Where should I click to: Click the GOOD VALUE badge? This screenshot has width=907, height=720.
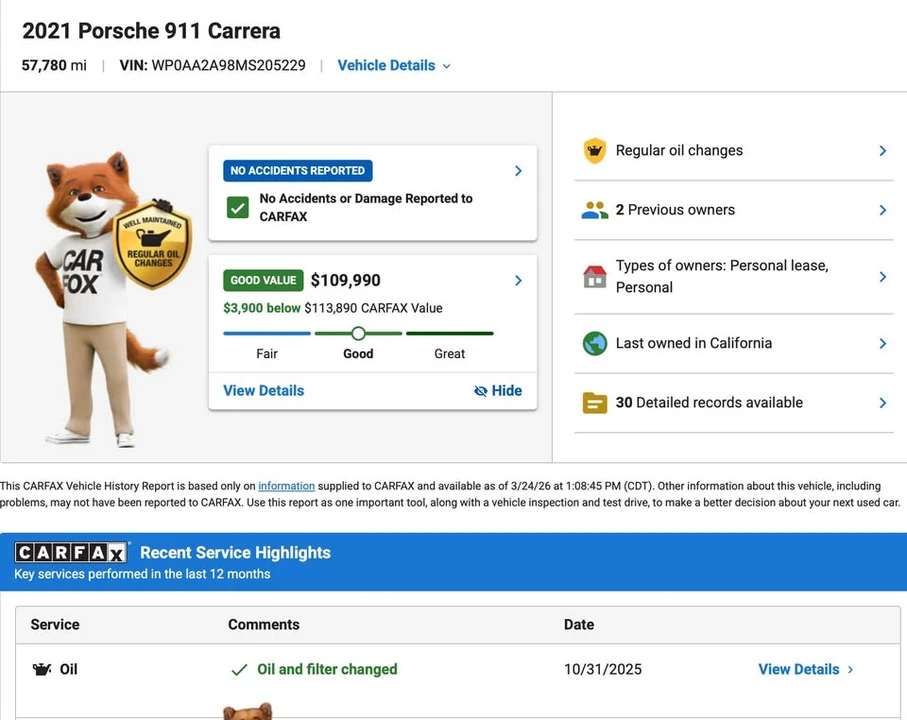pos(263,280)
